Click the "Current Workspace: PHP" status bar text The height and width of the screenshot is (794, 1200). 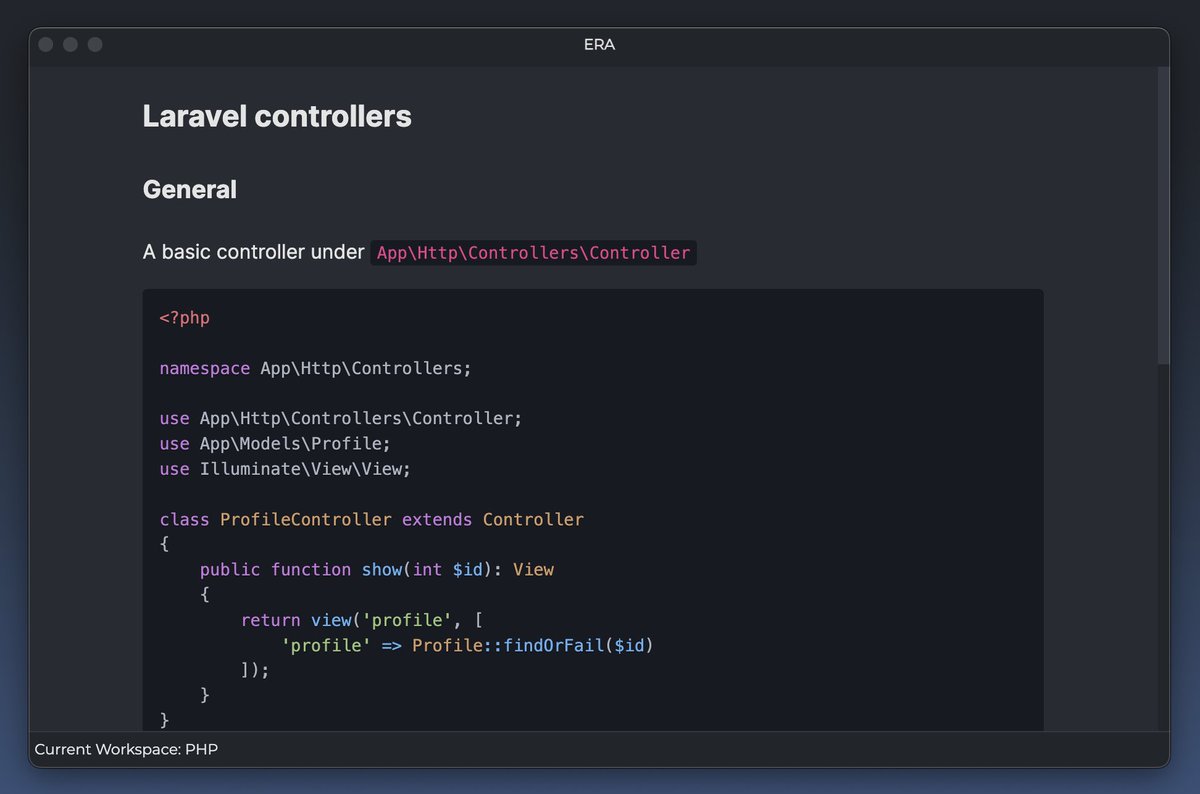tap(126, 749)
